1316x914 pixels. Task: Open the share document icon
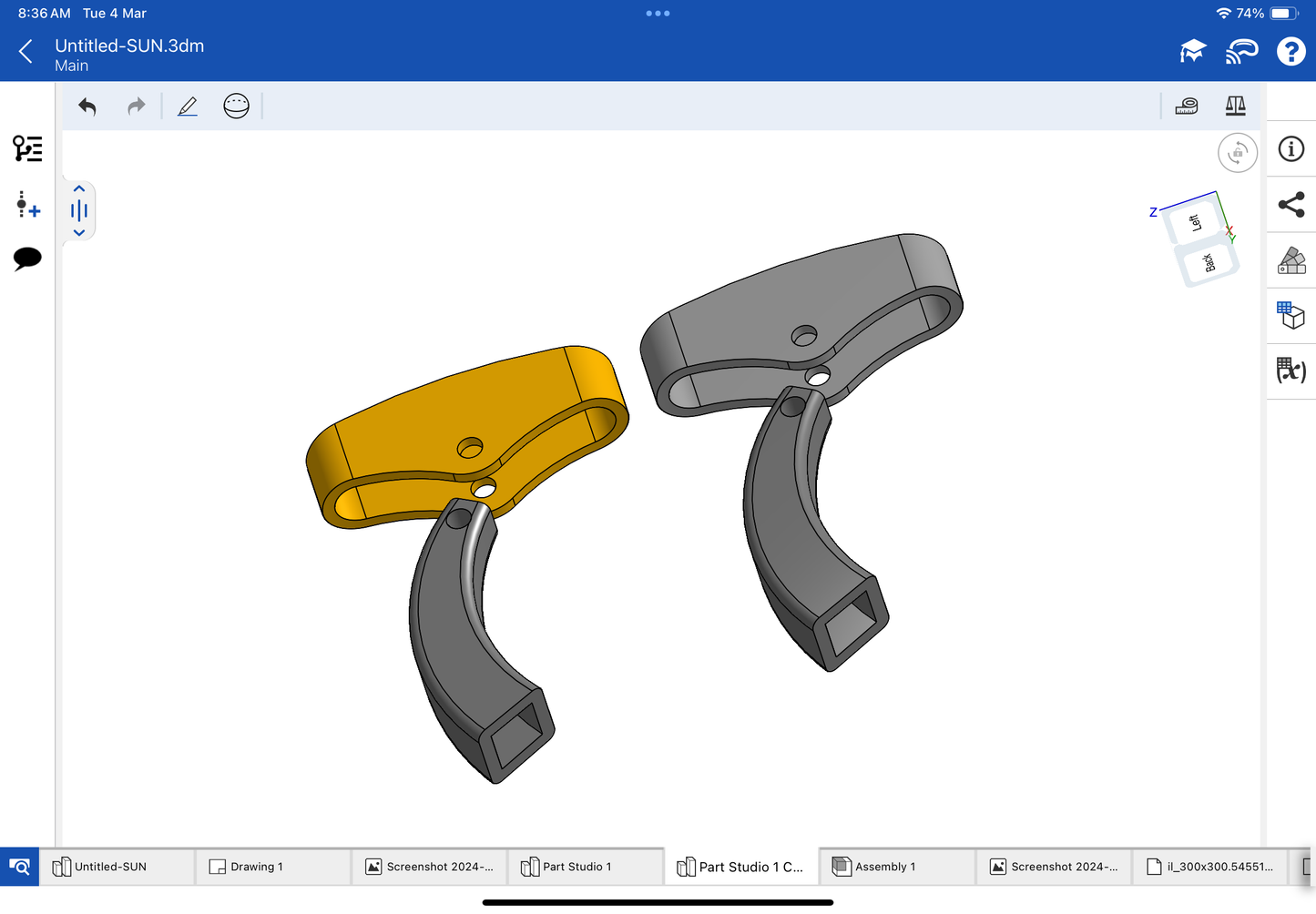1290,205
